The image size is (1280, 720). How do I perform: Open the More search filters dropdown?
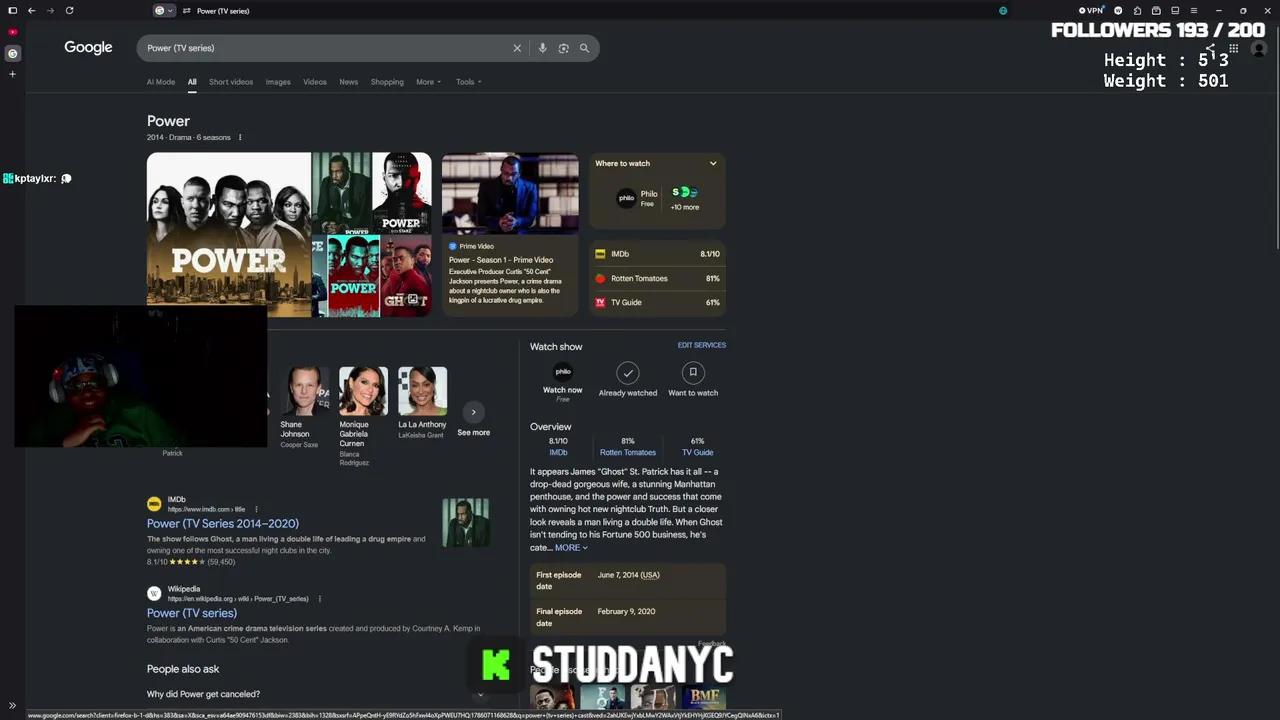[428, 82]
